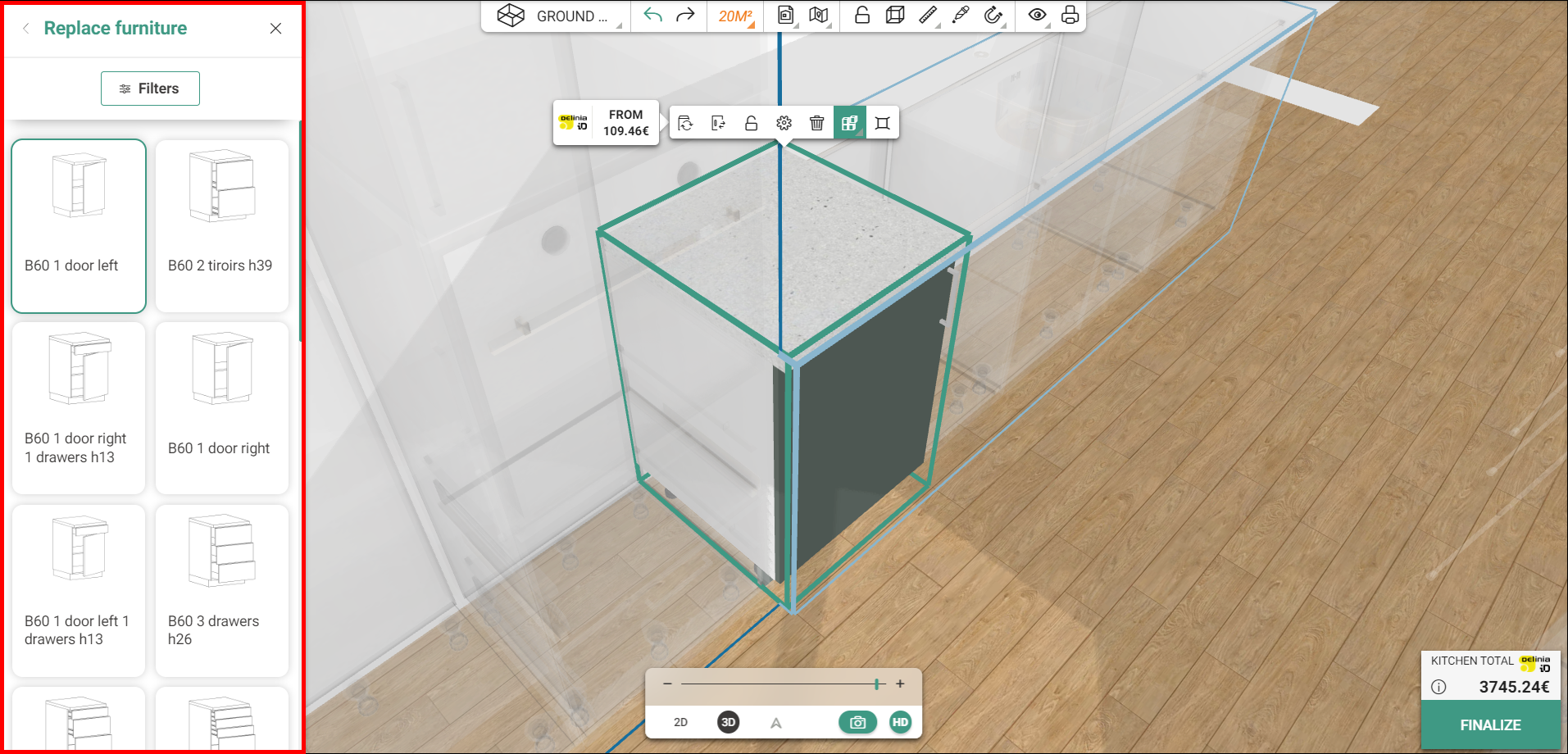Close the Replace furniture panel
The image size is (1568, 754).
[275, 29]
